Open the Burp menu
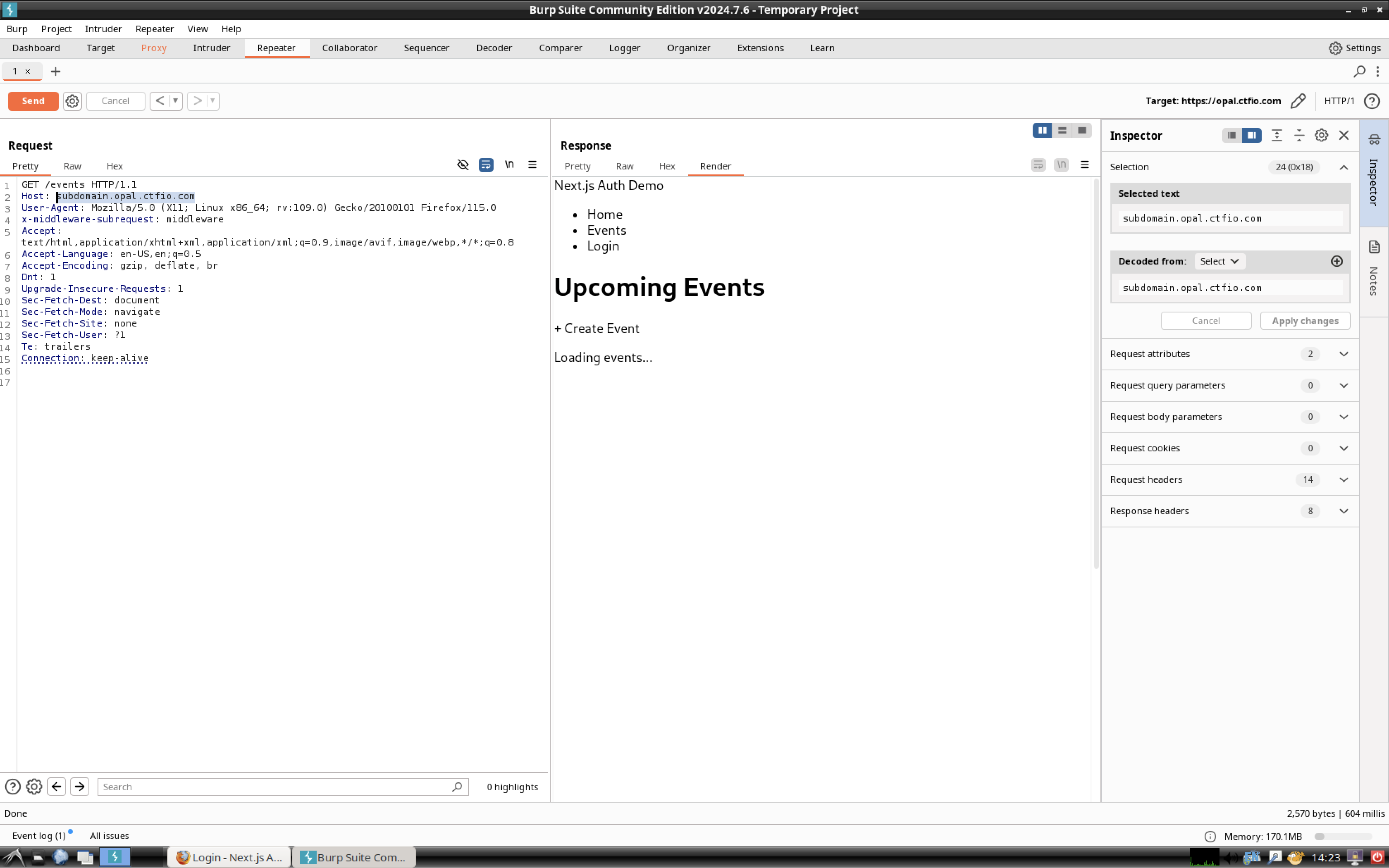This screenshot has height=868, width=1389. pos(17,29)
